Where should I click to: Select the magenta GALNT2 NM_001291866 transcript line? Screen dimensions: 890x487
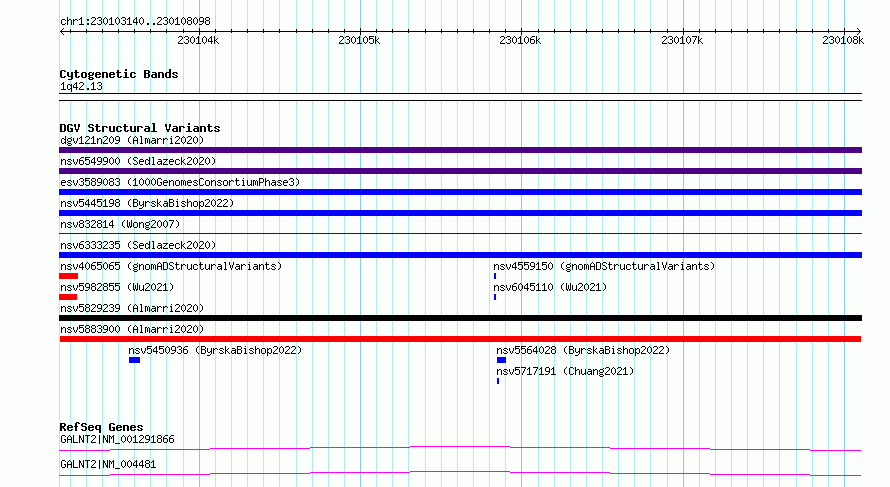[x=460, y=448]
